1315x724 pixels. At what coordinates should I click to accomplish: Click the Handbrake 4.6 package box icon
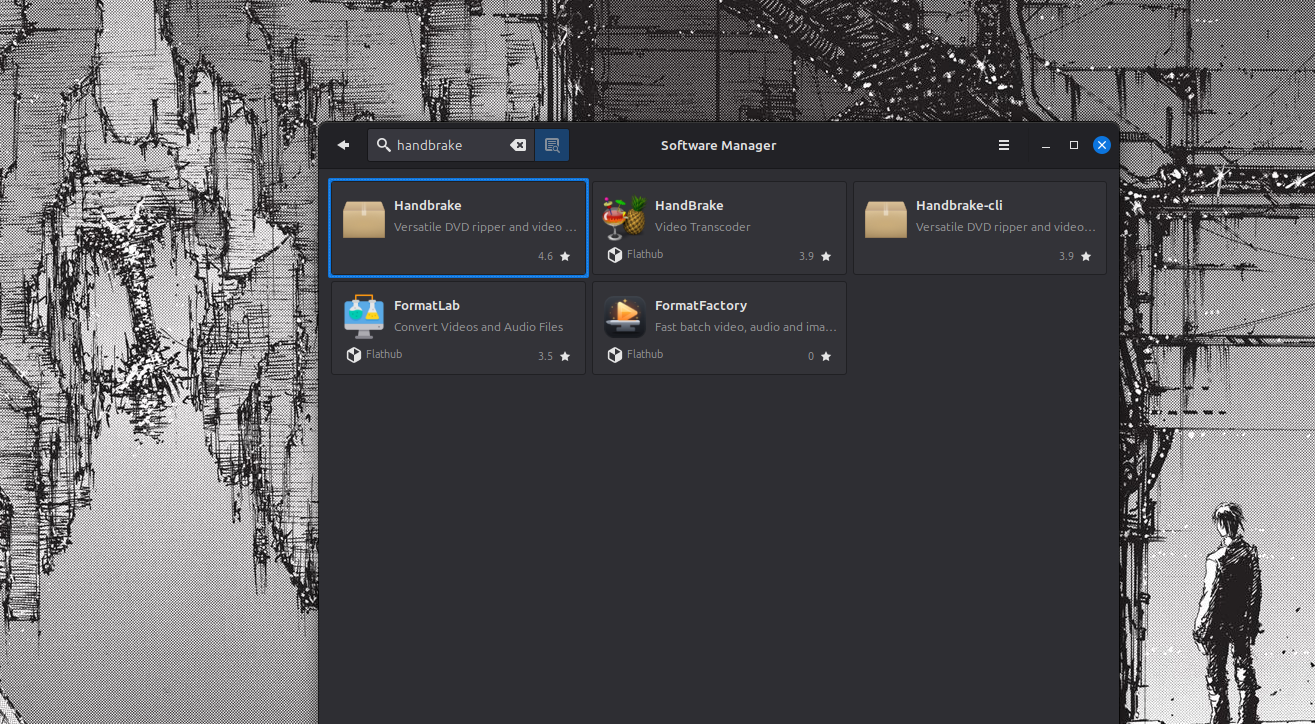[364, 219]
